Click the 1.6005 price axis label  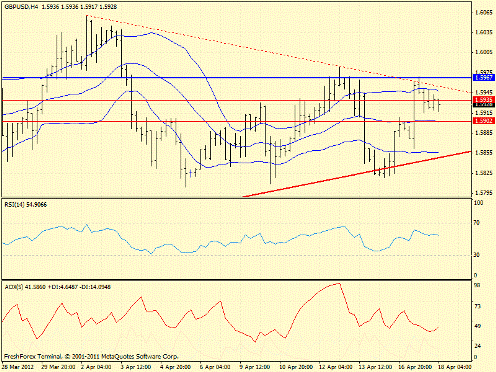[x=483, y=52]
